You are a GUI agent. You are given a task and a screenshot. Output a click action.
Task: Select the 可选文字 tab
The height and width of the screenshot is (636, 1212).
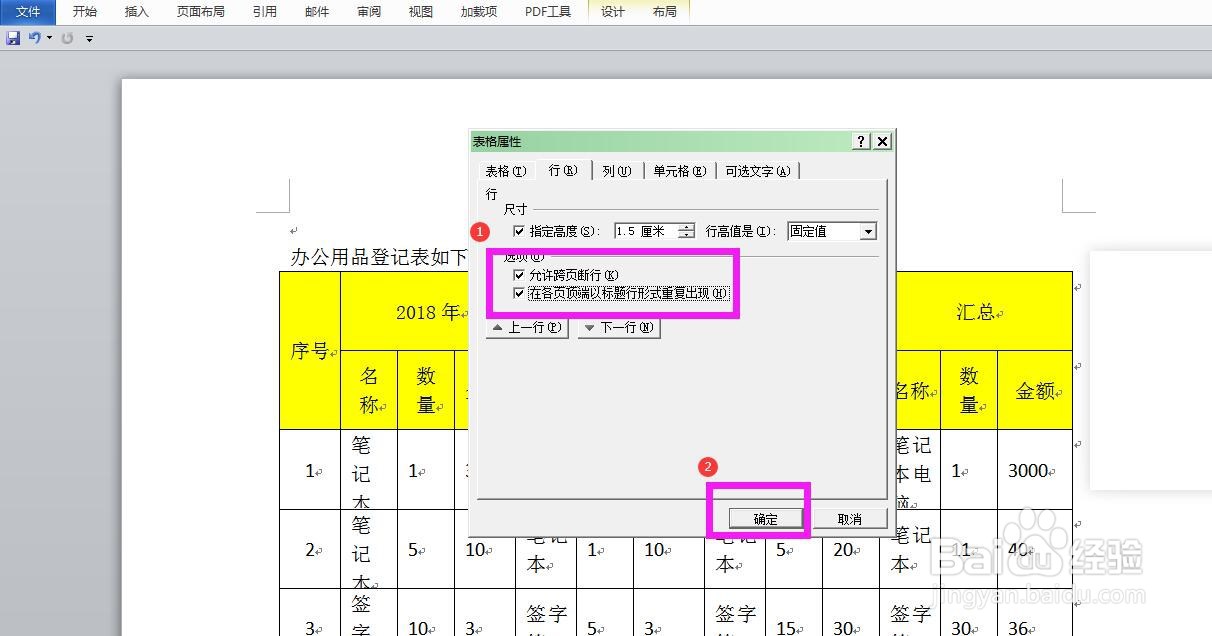coord(758,170)
